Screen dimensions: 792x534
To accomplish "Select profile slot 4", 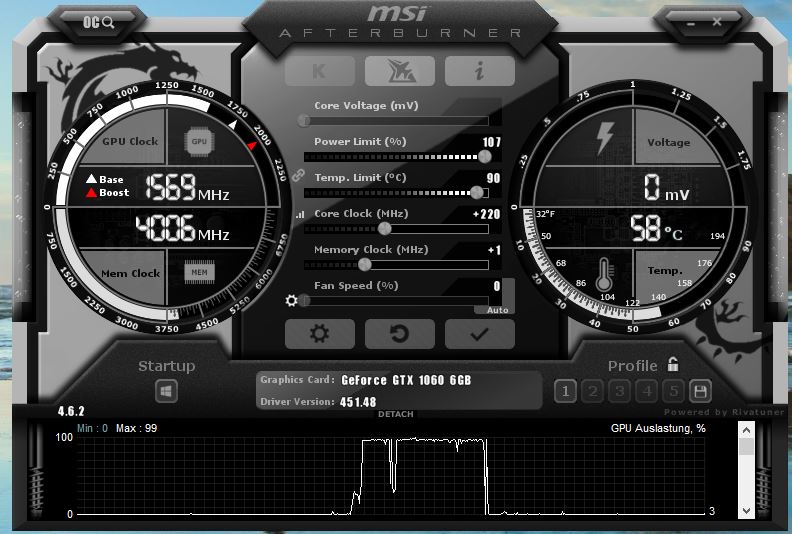I will 647,391.
